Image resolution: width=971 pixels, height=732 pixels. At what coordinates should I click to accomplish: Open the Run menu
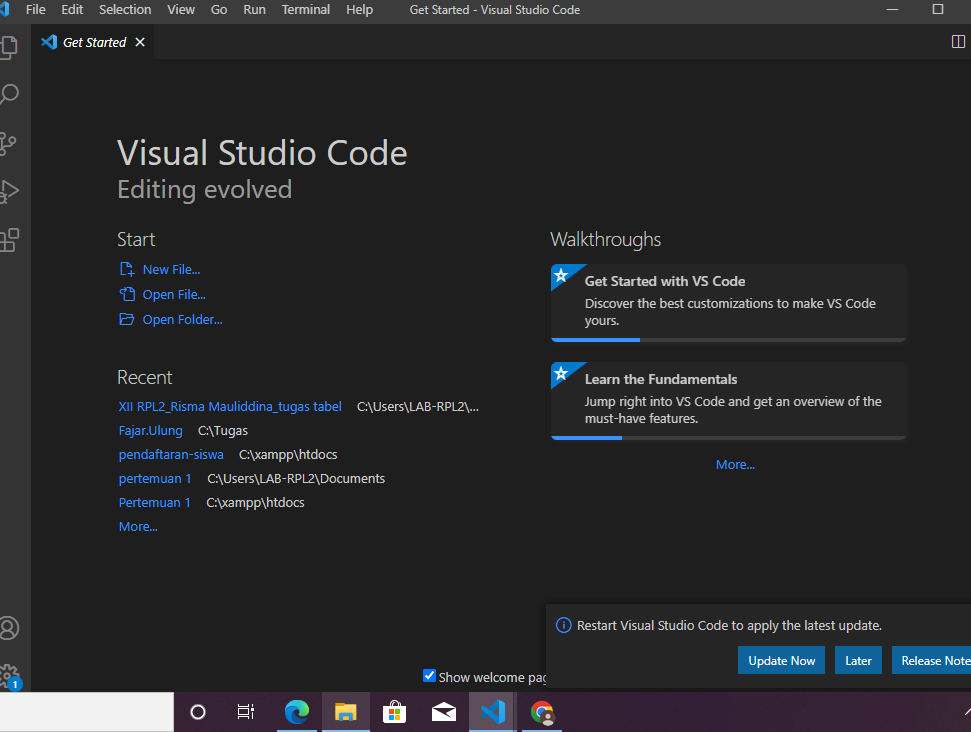255,10
